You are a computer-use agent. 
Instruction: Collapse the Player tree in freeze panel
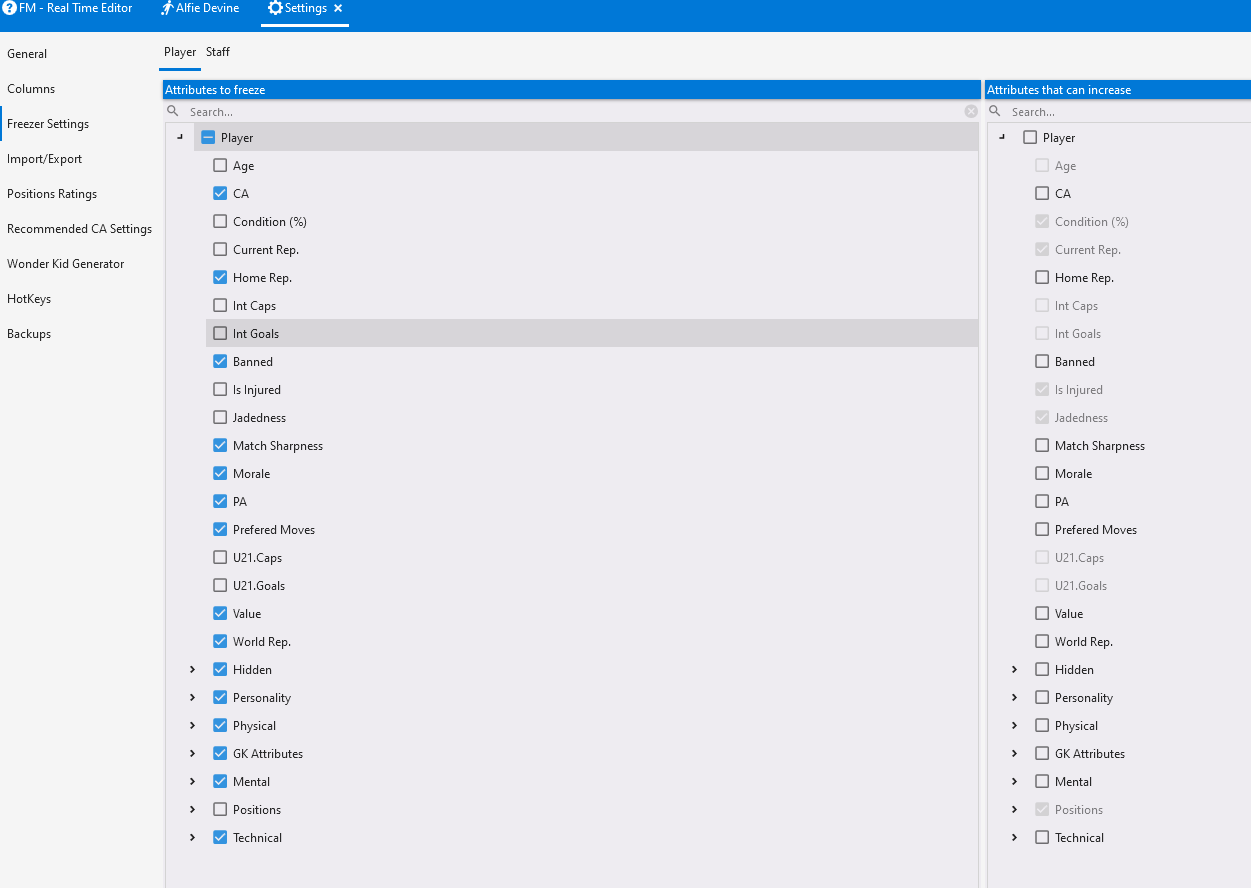click(x=180, y=138)
